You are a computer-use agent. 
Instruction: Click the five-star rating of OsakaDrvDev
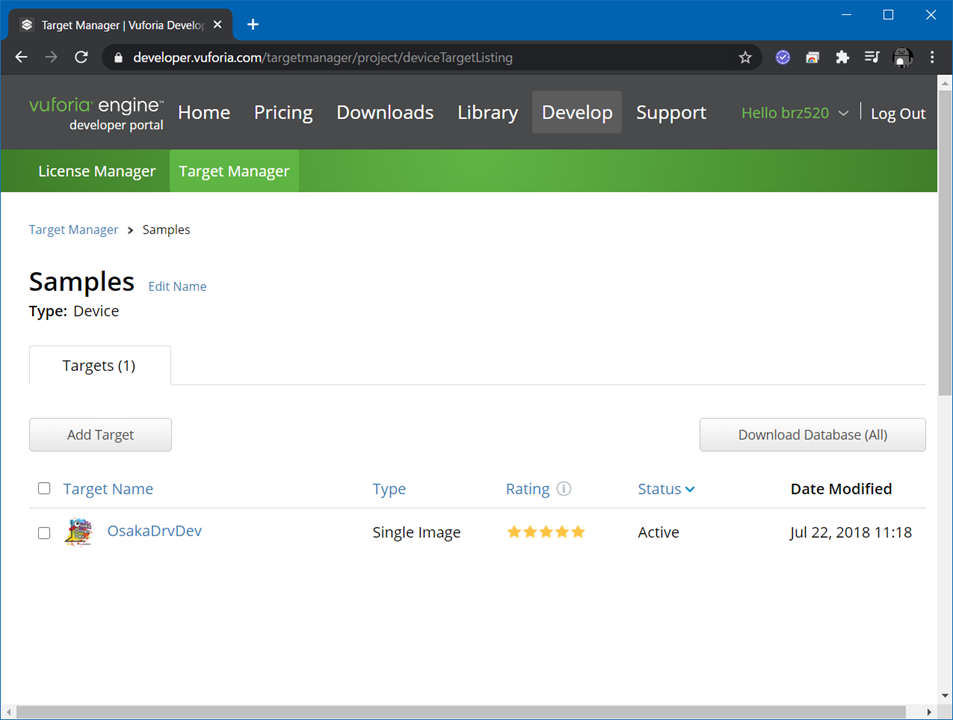click(546, 532)
